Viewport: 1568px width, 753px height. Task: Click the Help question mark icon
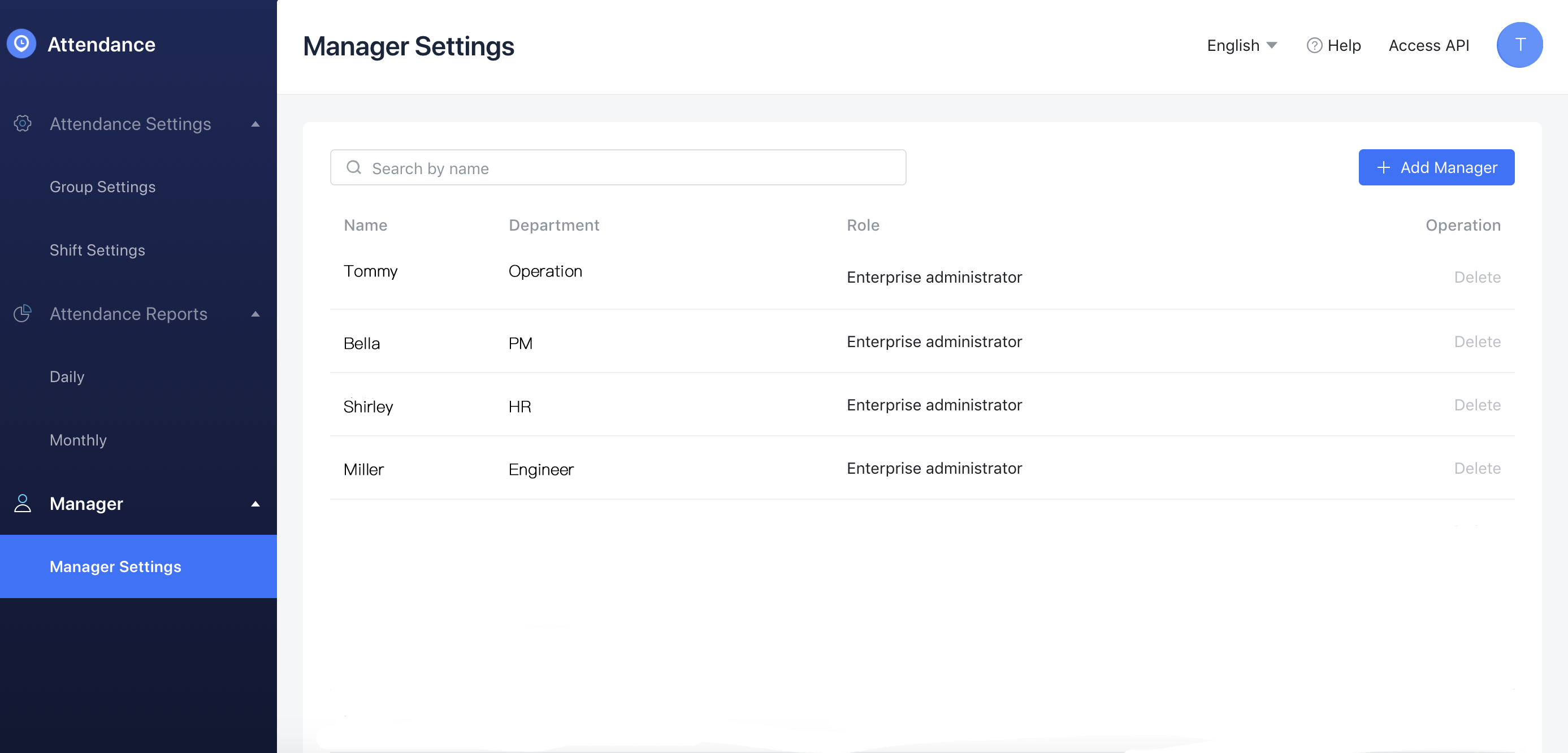pos(1314,46)
